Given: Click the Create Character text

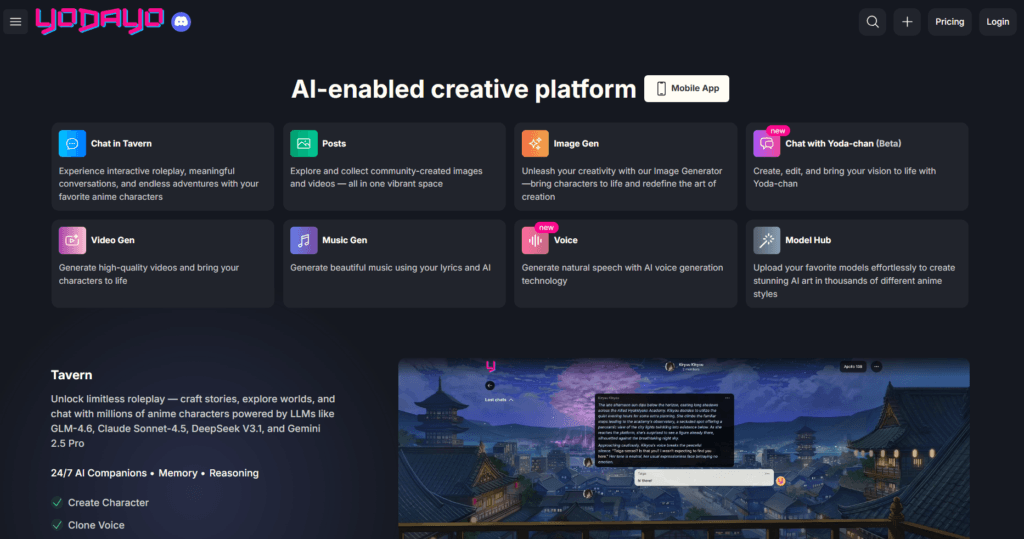Looking at the screenshot, I should tap(108, 502).
